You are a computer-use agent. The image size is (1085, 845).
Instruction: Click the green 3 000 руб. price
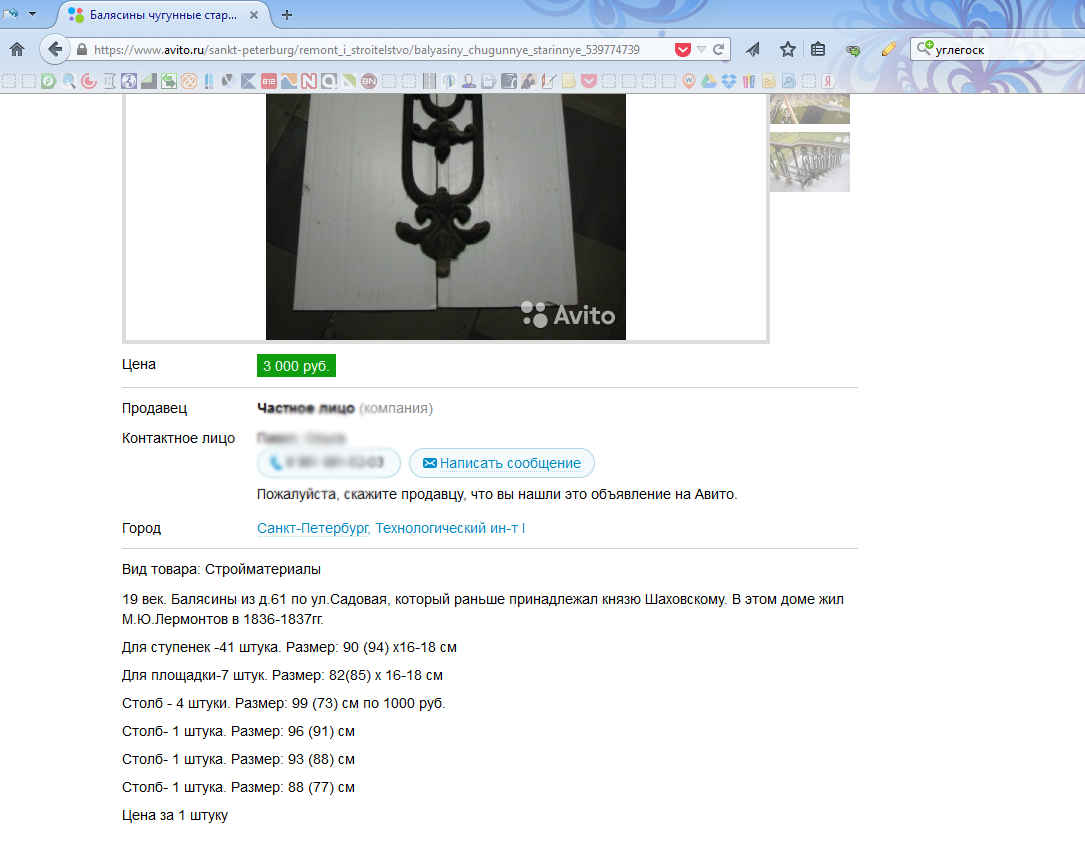(296, 366)
